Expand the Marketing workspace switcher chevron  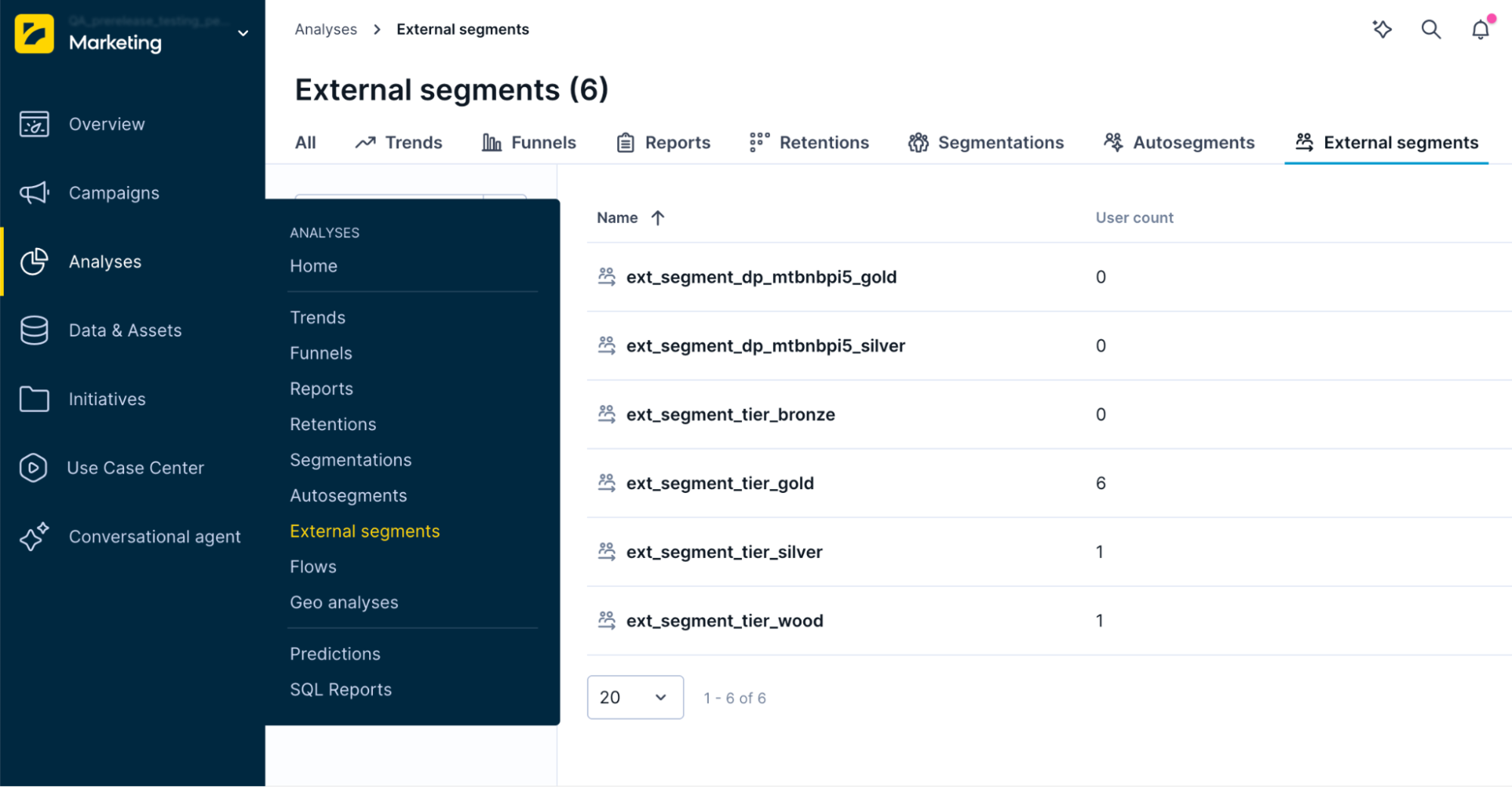[243, 33]
